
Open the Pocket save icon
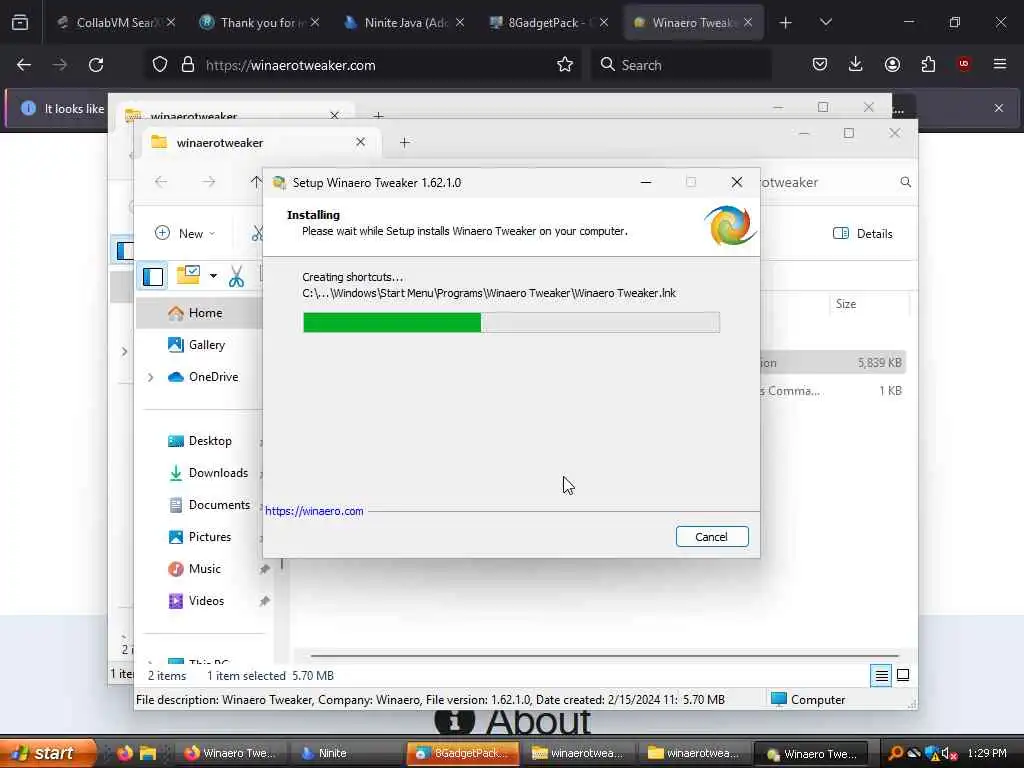[820, 64]
